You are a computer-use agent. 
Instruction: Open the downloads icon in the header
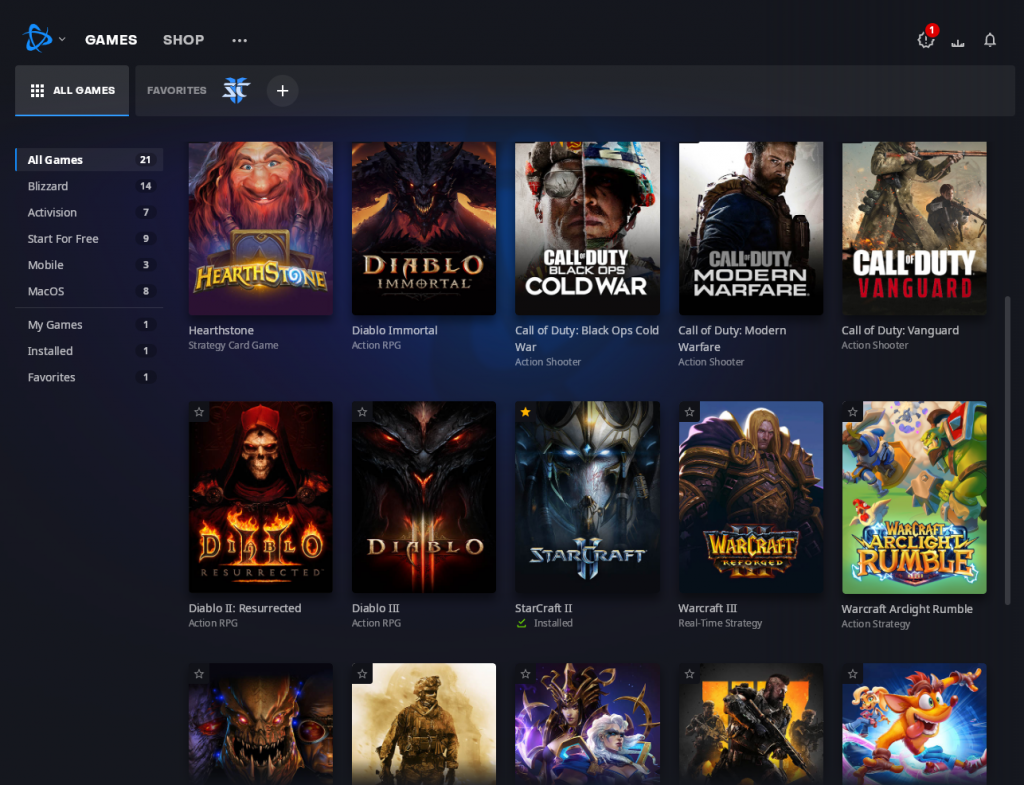coord(957,42)
